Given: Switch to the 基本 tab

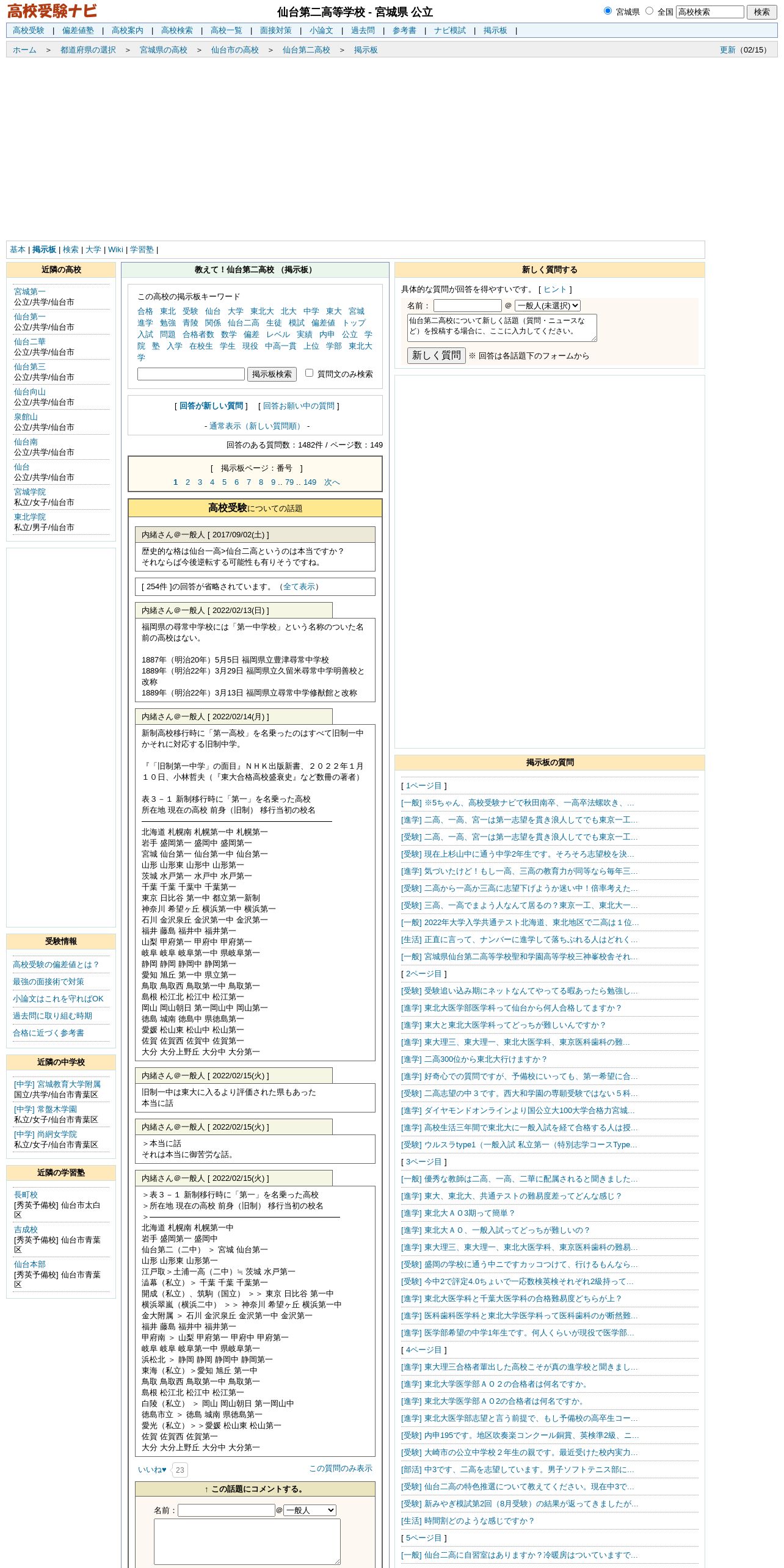Looking at the screenshot, I should [18, 250].
